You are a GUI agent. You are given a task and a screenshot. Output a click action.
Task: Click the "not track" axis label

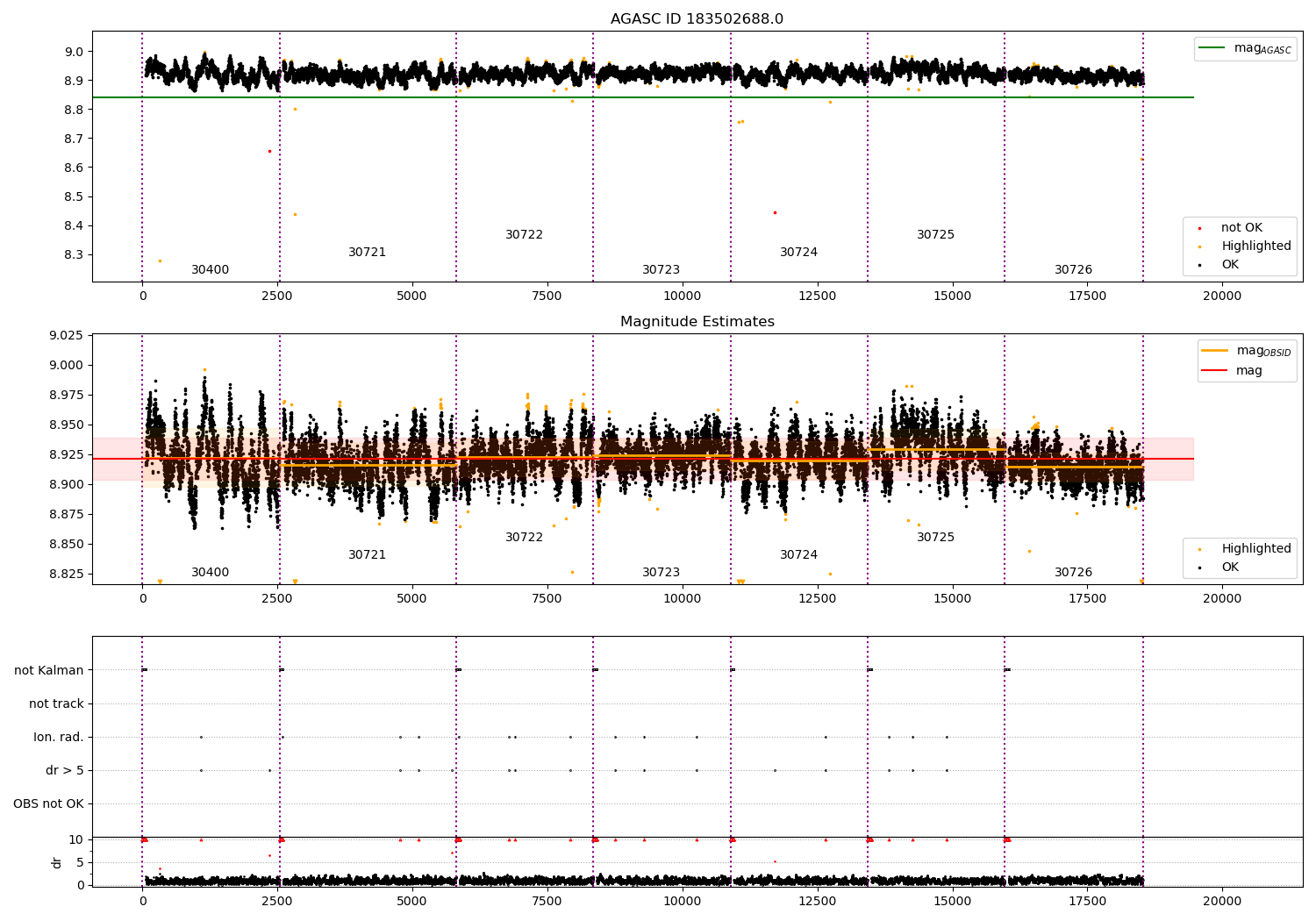(56, 704)
